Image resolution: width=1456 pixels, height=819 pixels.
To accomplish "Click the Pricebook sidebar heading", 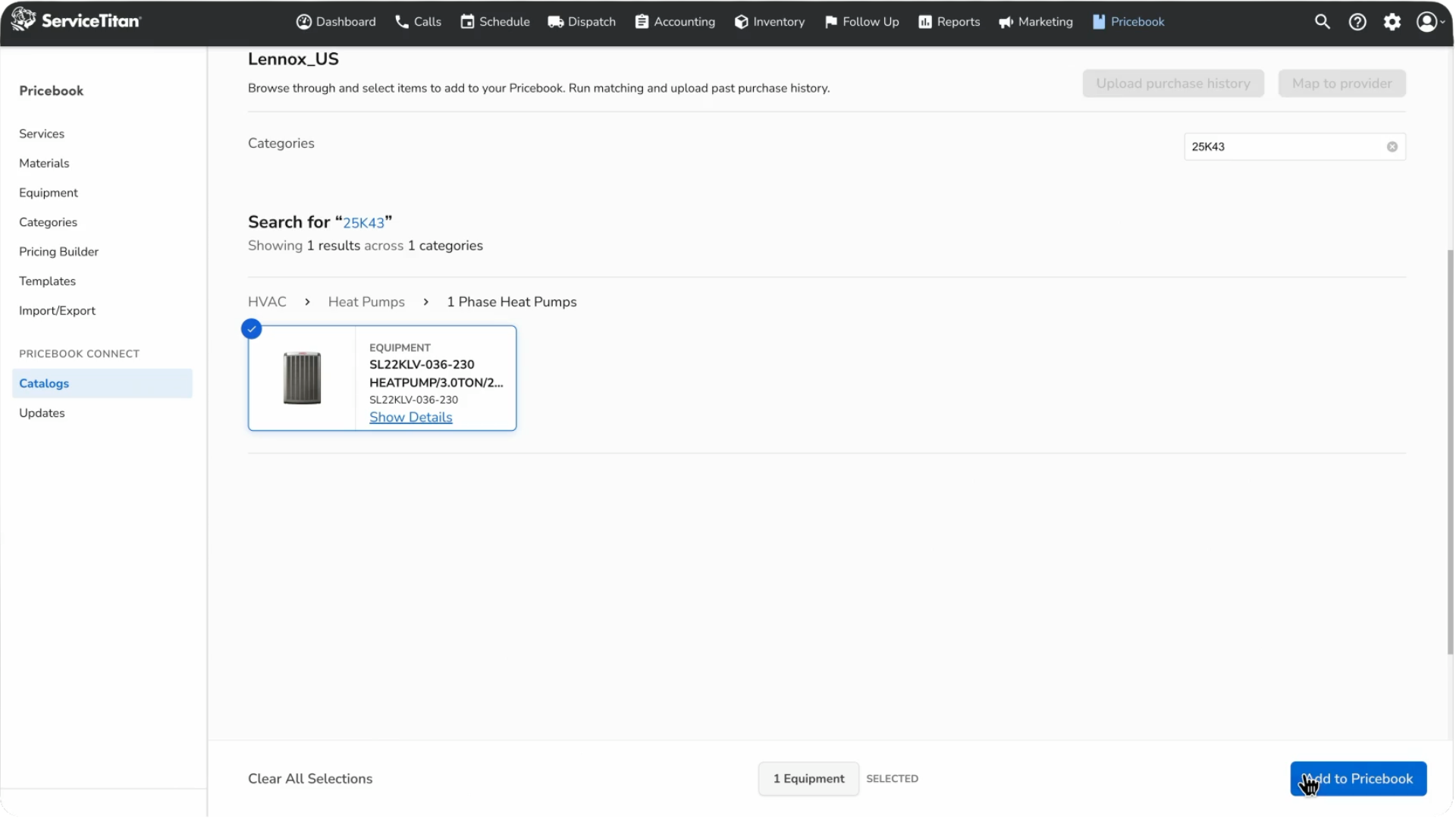I will 51,91.
